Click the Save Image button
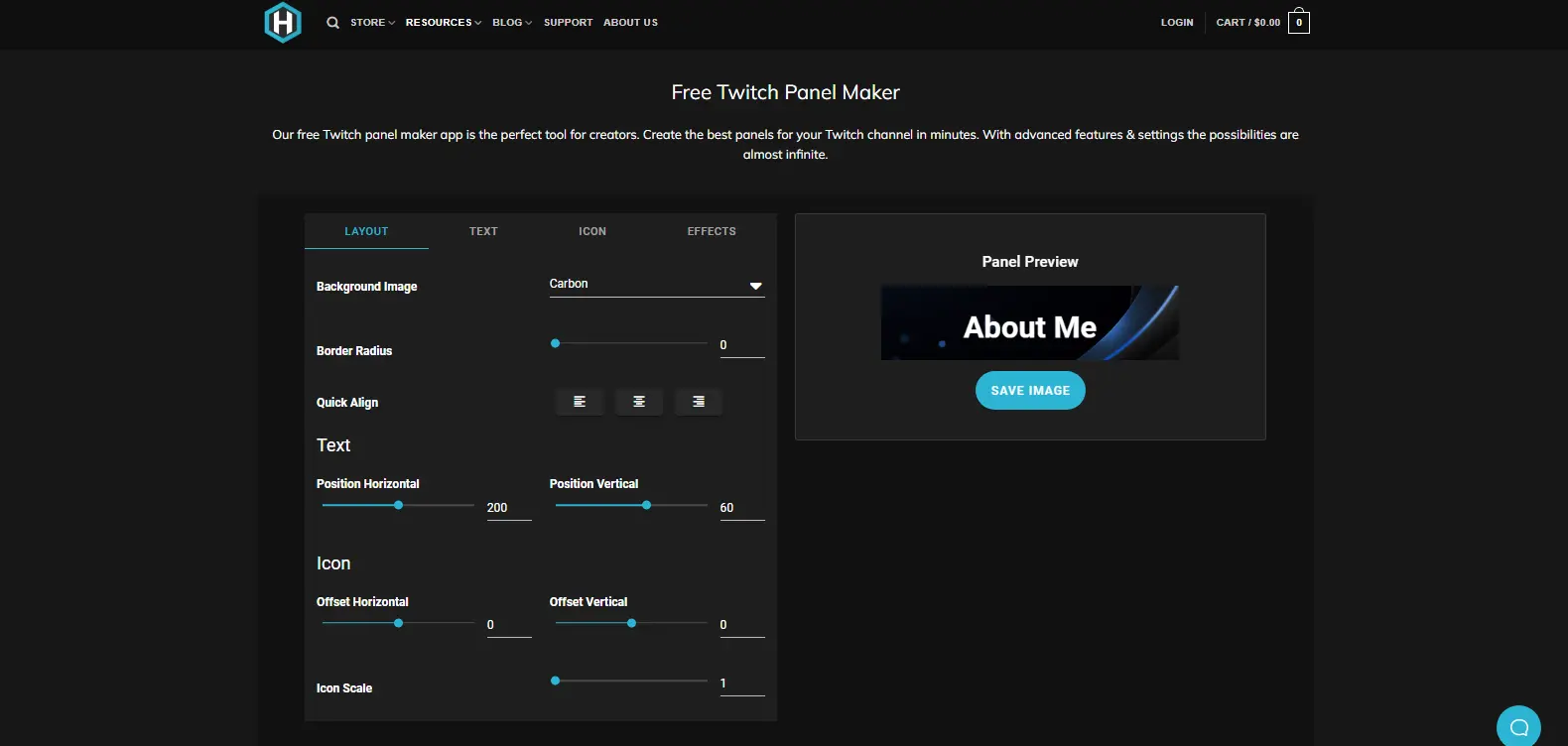Image resolution: width=1568 pixels, height=746 pixels. pyautogui.click(x=1030, y=390)
